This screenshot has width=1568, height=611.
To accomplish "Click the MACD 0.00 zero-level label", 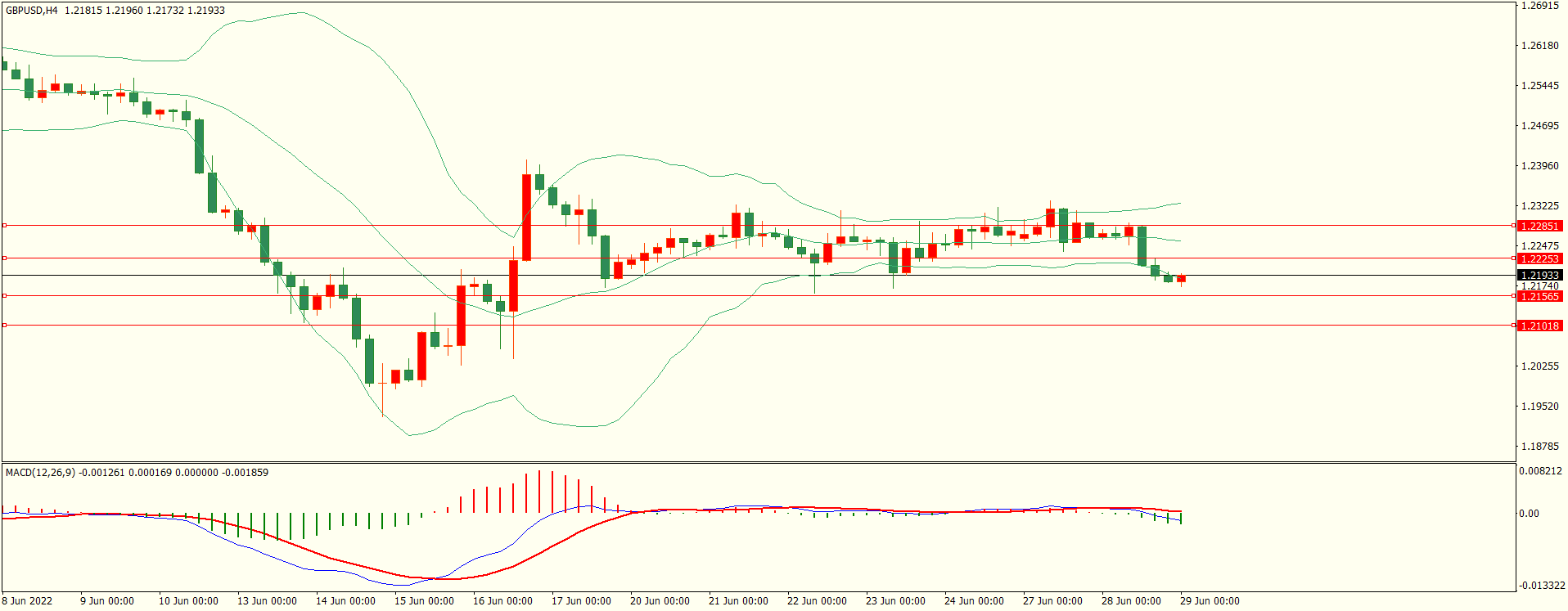I will click(x=1529, y=514).
